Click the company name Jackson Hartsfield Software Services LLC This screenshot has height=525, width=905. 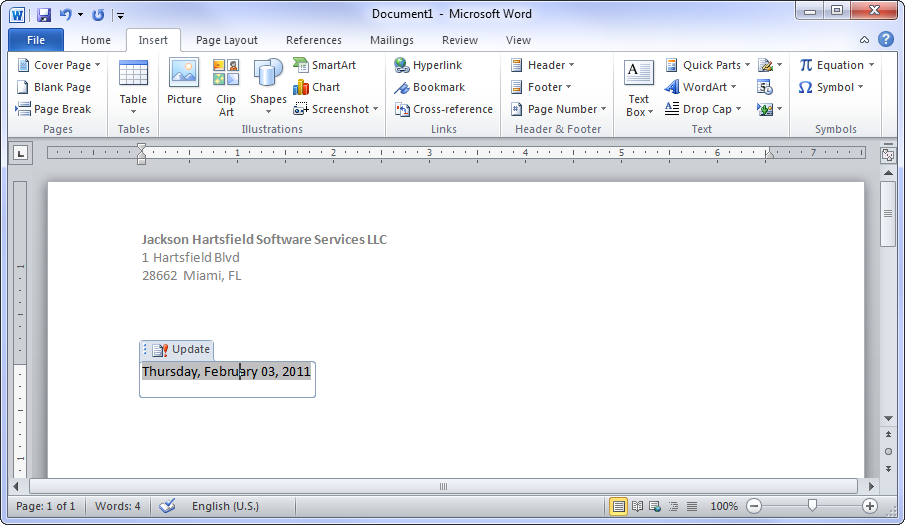264,239
